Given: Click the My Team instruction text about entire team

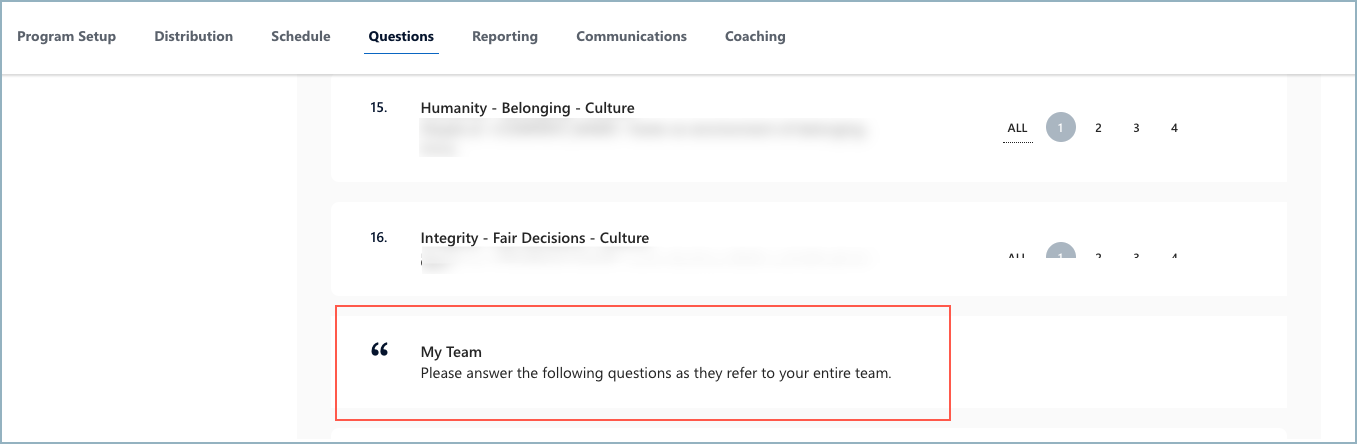Looking at the screenshot, I should tap(655, 374).
